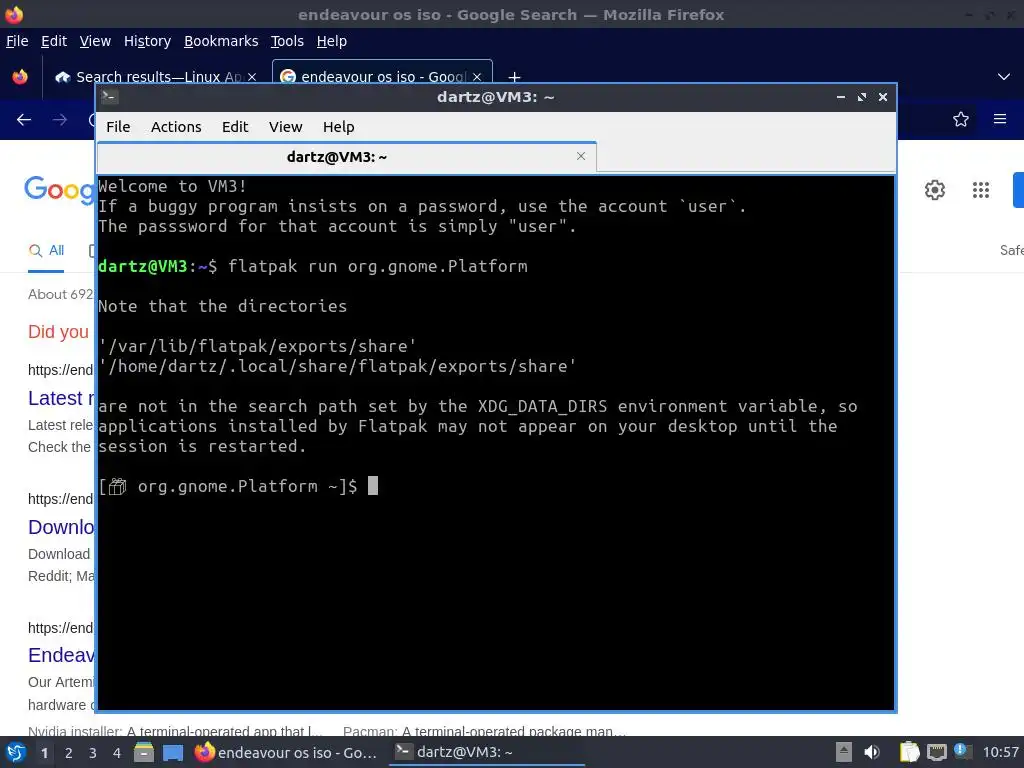Click the terminal command prompt line
The width and height of the screenshot is (1024, 768).
pos(238,487)
